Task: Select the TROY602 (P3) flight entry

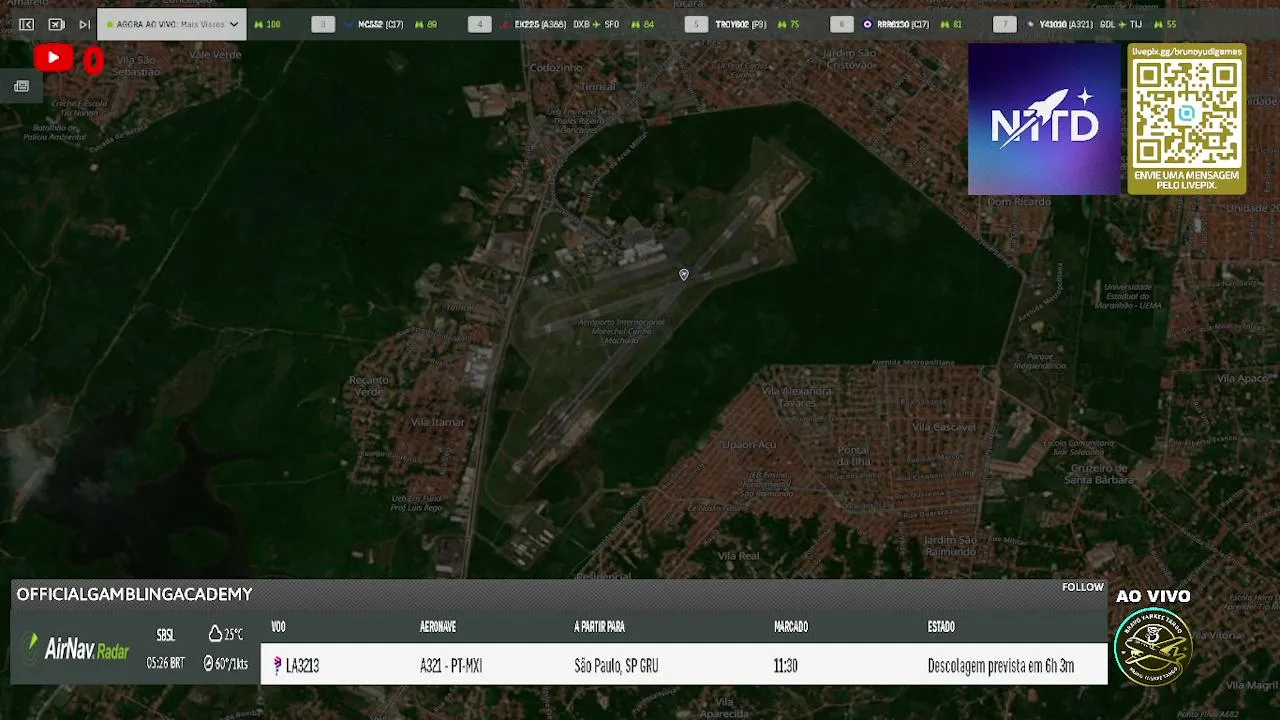Action: click(741, 24)
